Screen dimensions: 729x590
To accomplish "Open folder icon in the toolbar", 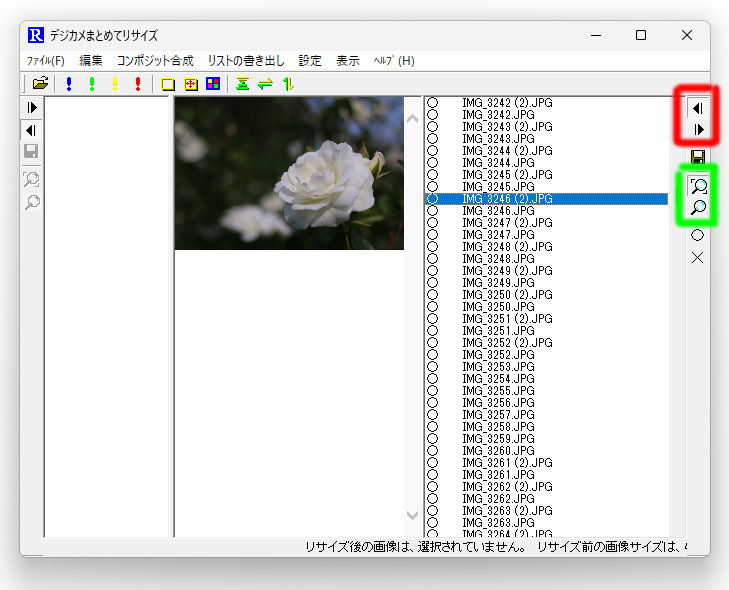I will [x=40, y=84].
